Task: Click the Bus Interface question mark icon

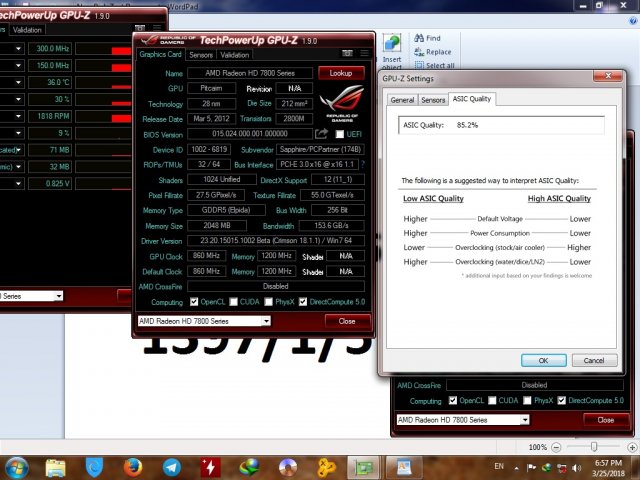Action: click(361, 164)
